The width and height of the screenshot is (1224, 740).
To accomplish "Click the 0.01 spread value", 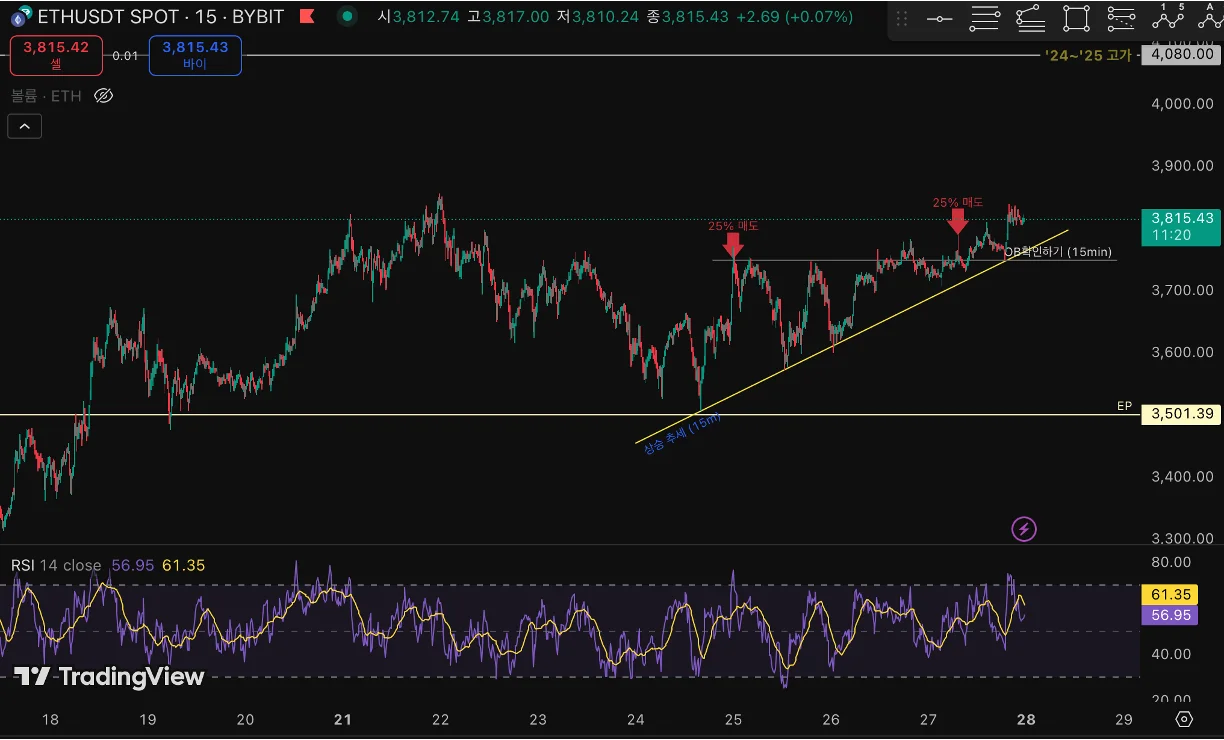I will pyautogui.click(x=125, y=56).
